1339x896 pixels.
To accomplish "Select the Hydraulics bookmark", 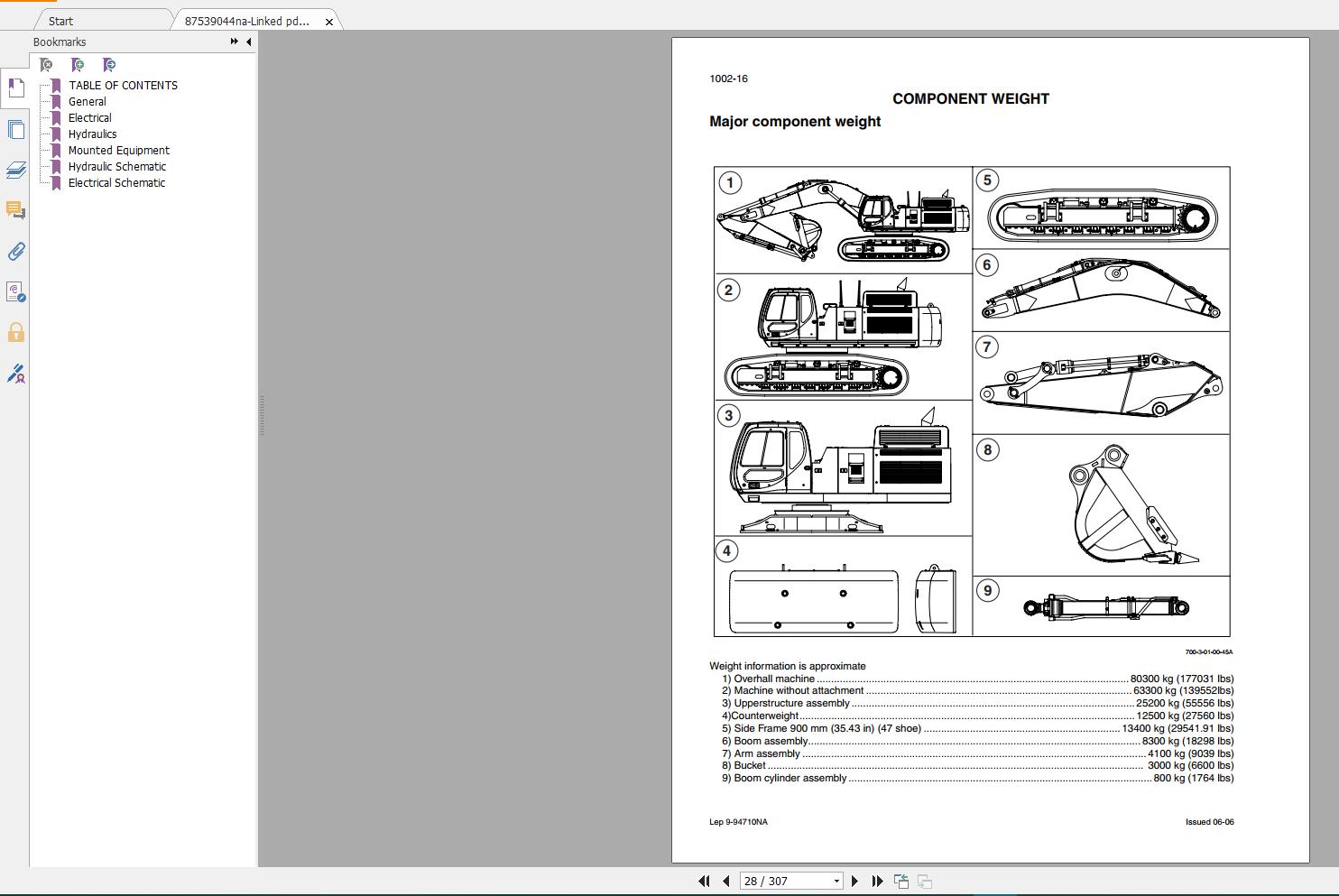I will (92, 134).
